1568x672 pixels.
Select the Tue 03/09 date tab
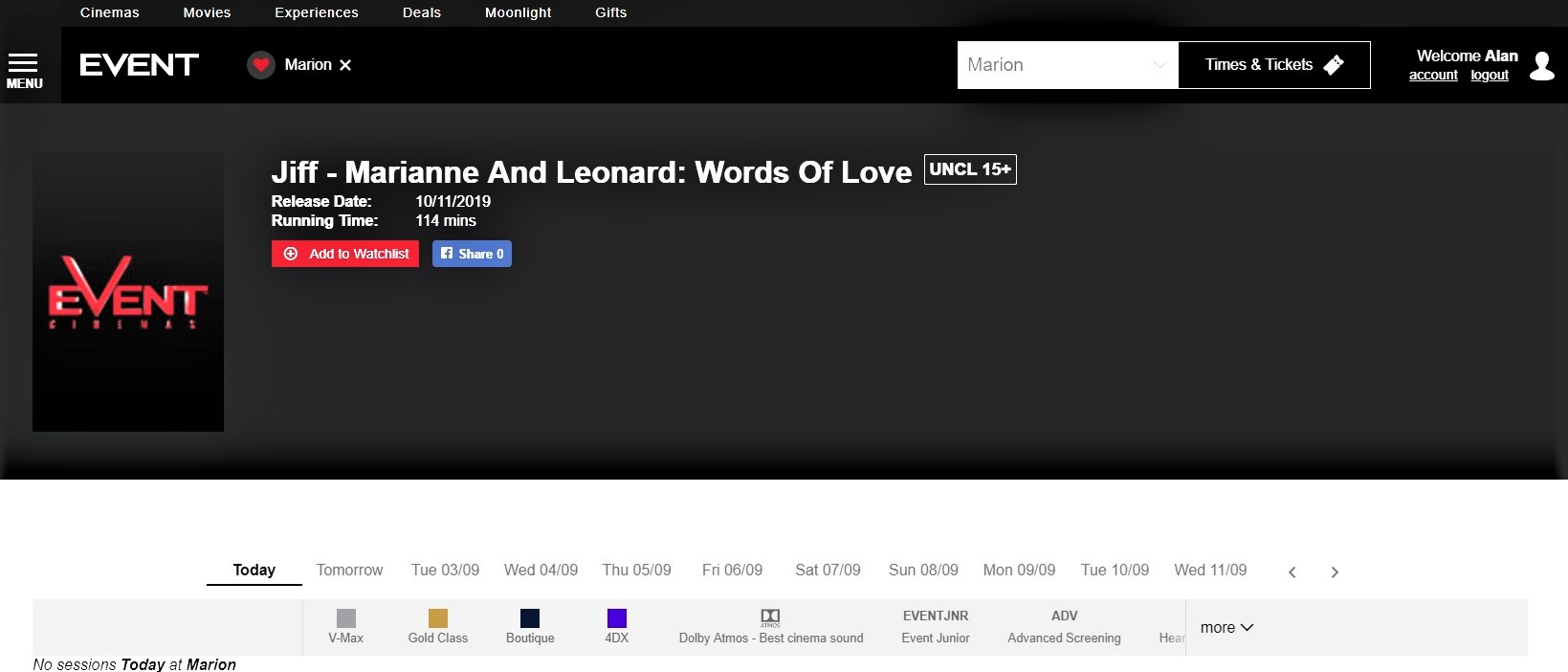446,571
